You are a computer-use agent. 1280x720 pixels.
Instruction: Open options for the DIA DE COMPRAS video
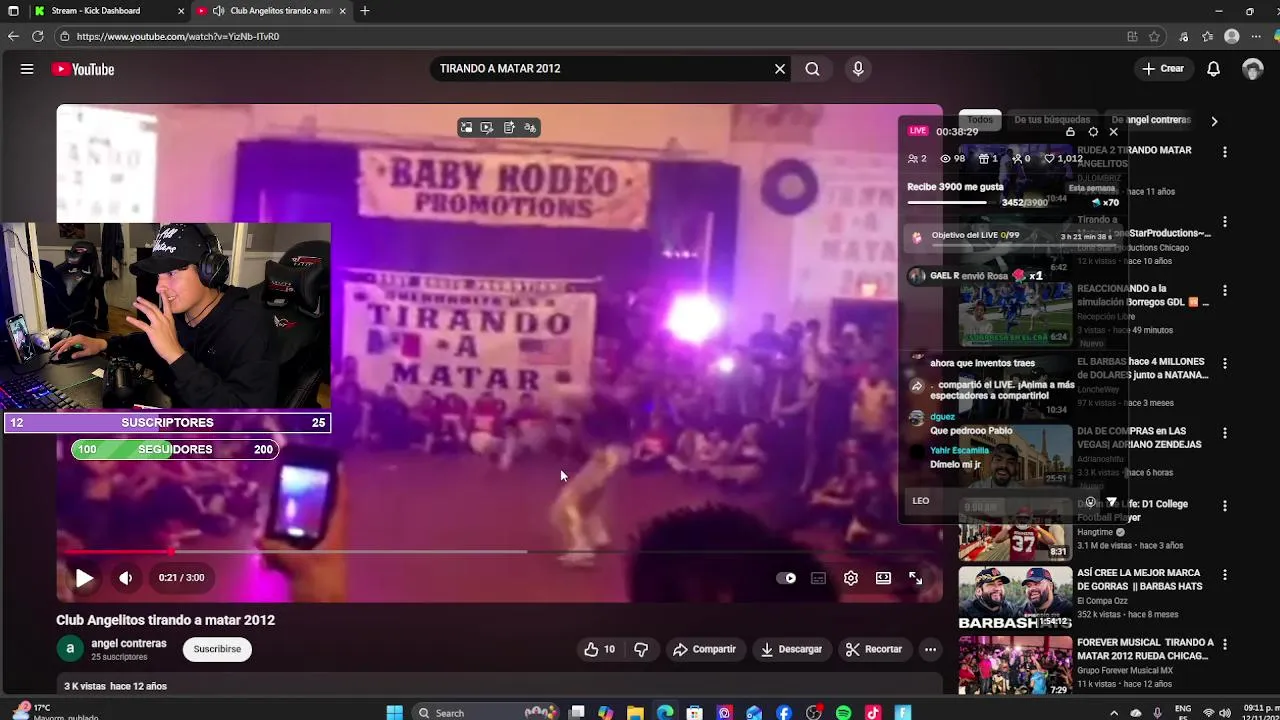[1225, 433]
